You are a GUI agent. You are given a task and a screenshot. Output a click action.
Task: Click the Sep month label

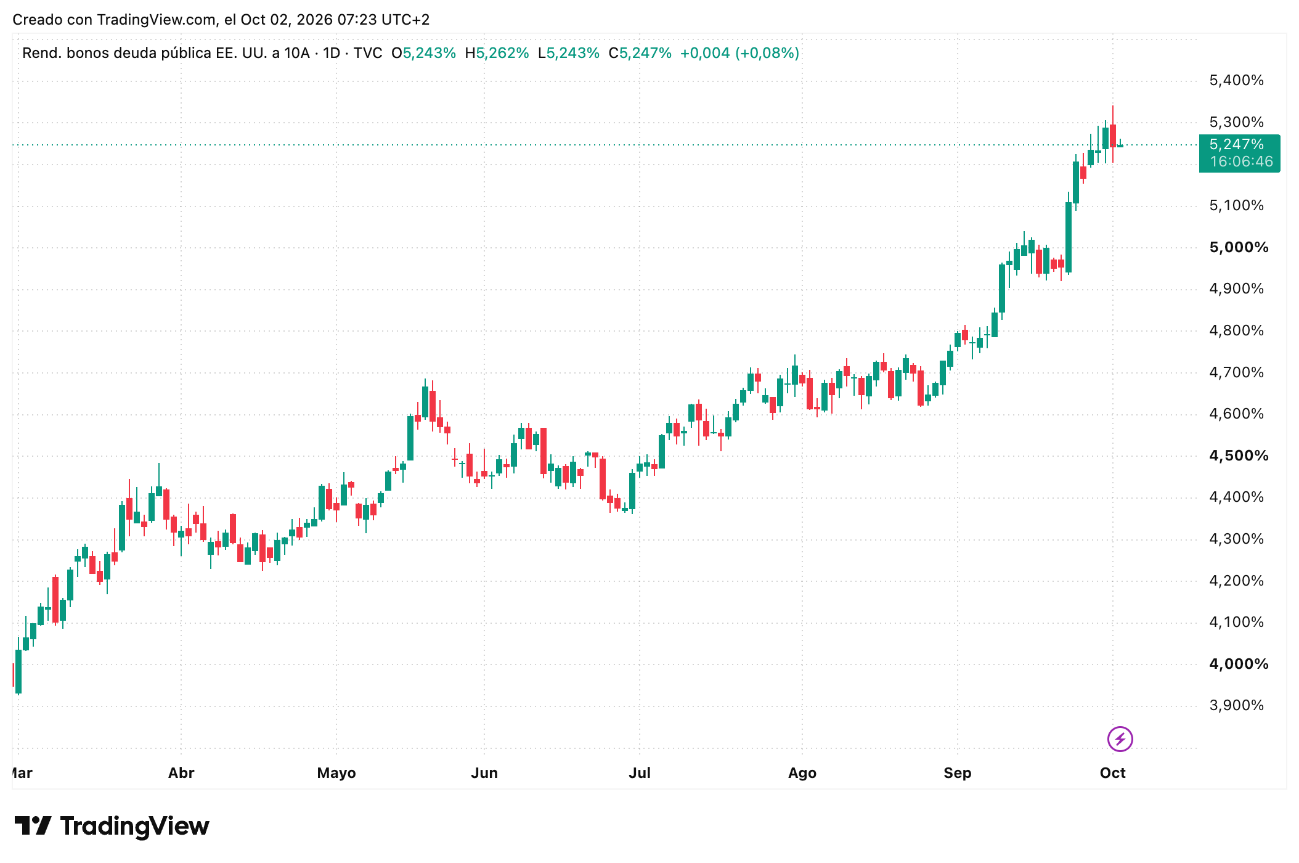957,773
